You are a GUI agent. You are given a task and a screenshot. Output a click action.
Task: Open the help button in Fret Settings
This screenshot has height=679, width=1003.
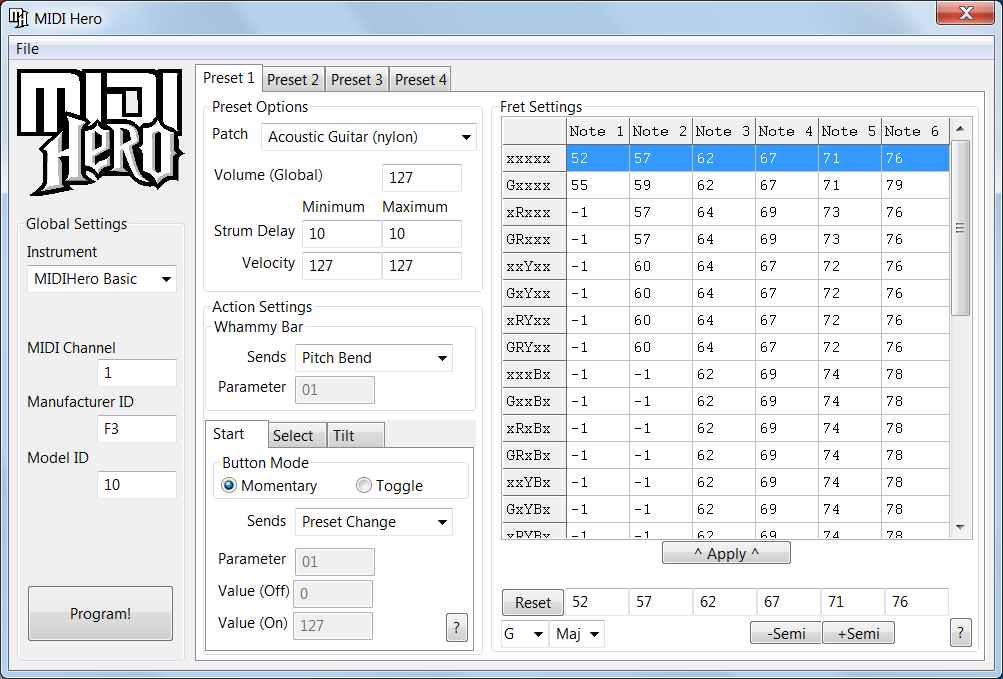coord(961,633)
